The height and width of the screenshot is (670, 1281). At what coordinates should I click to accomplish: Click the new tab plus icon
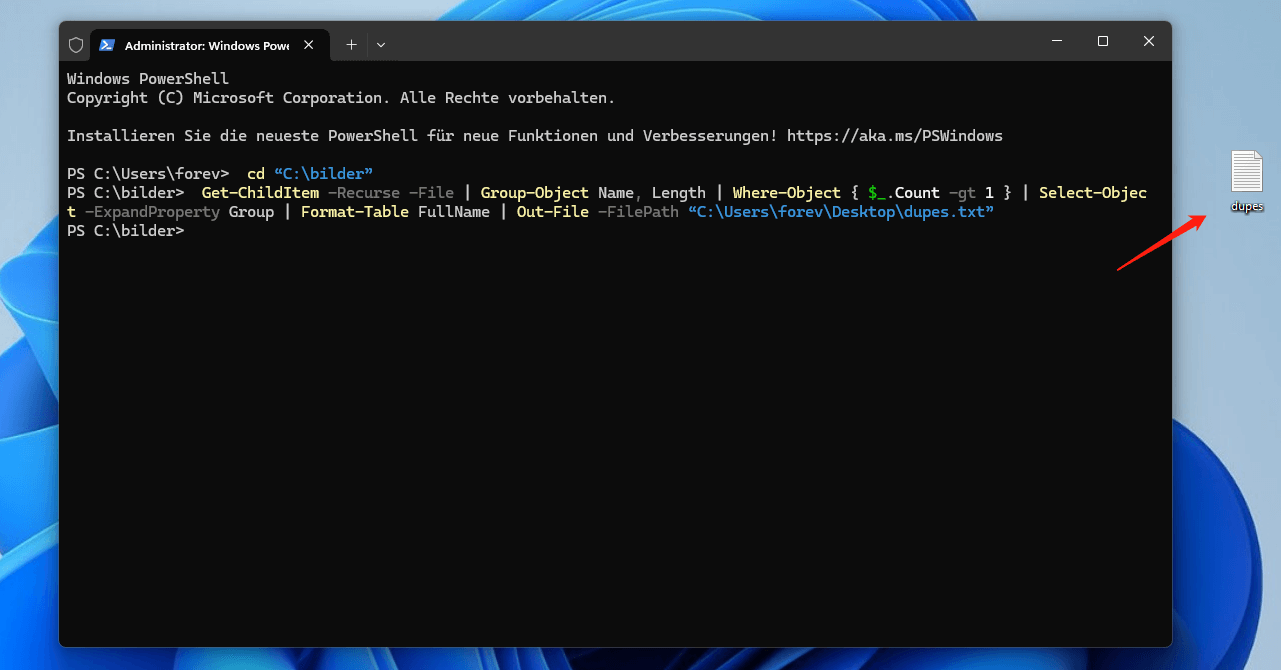tap(351, 44)
